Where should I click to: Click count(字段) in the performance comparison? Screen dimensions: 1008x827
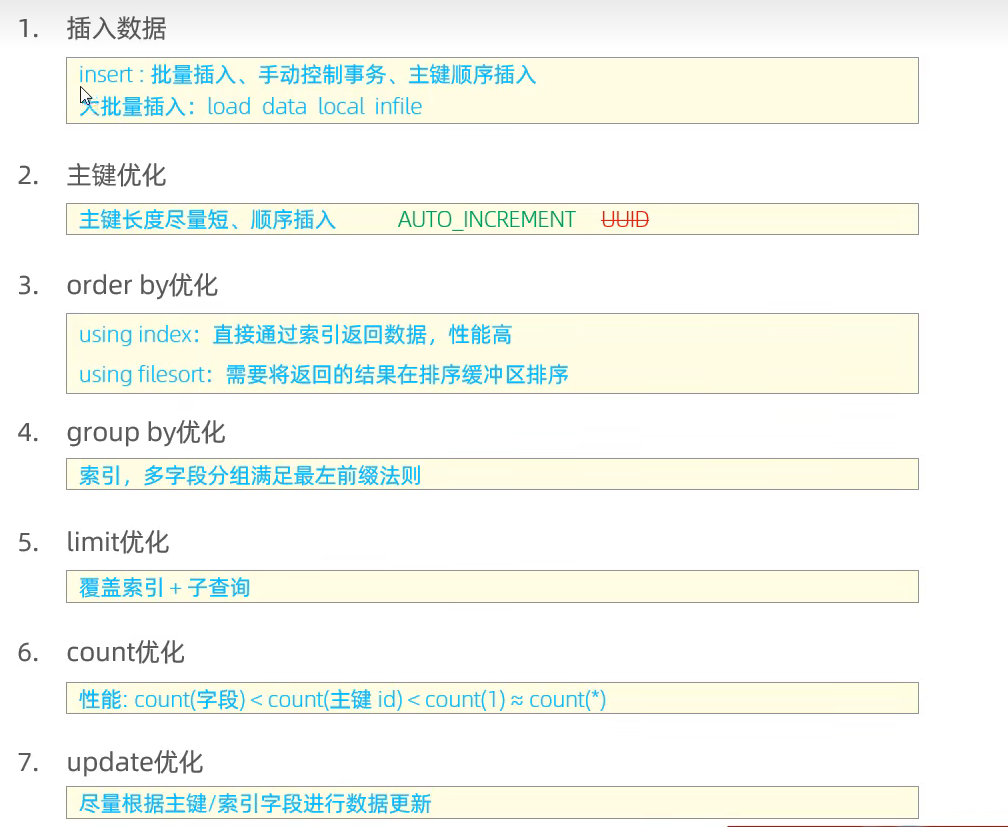pyautogui.click(x=189, y=700)
